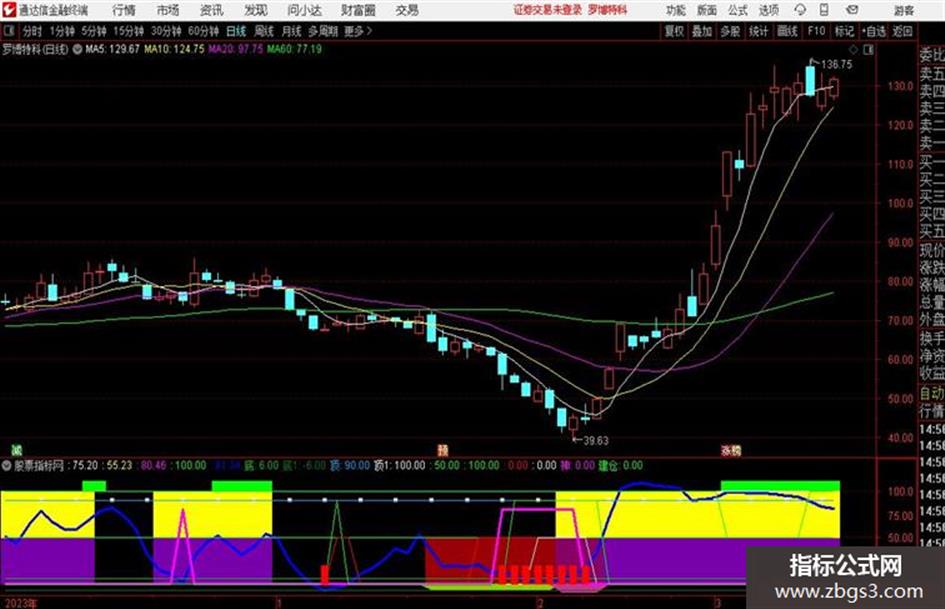This screenshot has width=945, height=609.
Task: Click the 顶: 90.00 indicator value
Action: tap(350, 466)
